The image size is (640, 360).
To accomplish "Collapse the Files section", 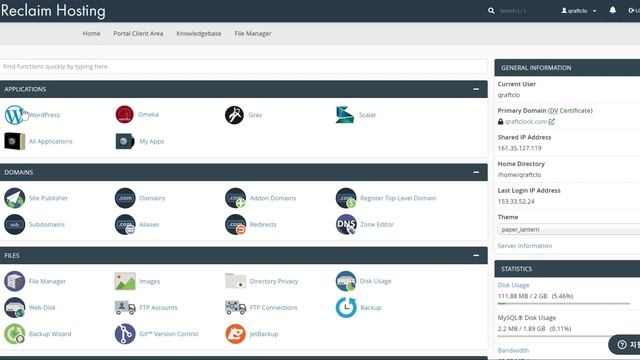I will pyautogui.click(x=476, y=256).
